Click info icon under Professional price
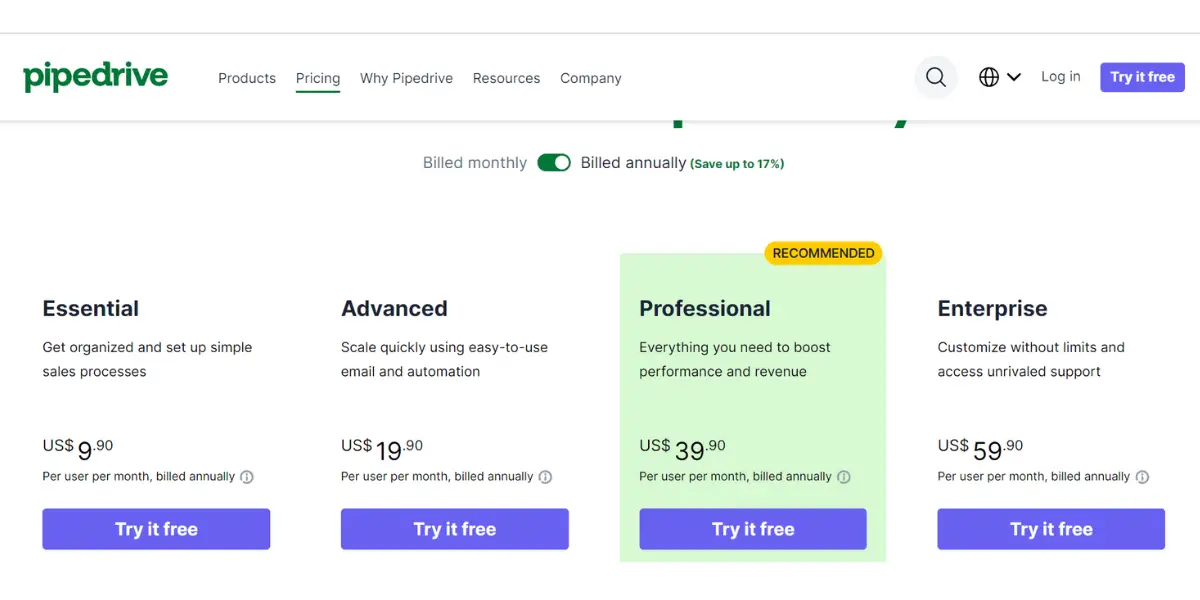Image resolution: width=1200 pixels, height=600 pixels. click(844, 477)
